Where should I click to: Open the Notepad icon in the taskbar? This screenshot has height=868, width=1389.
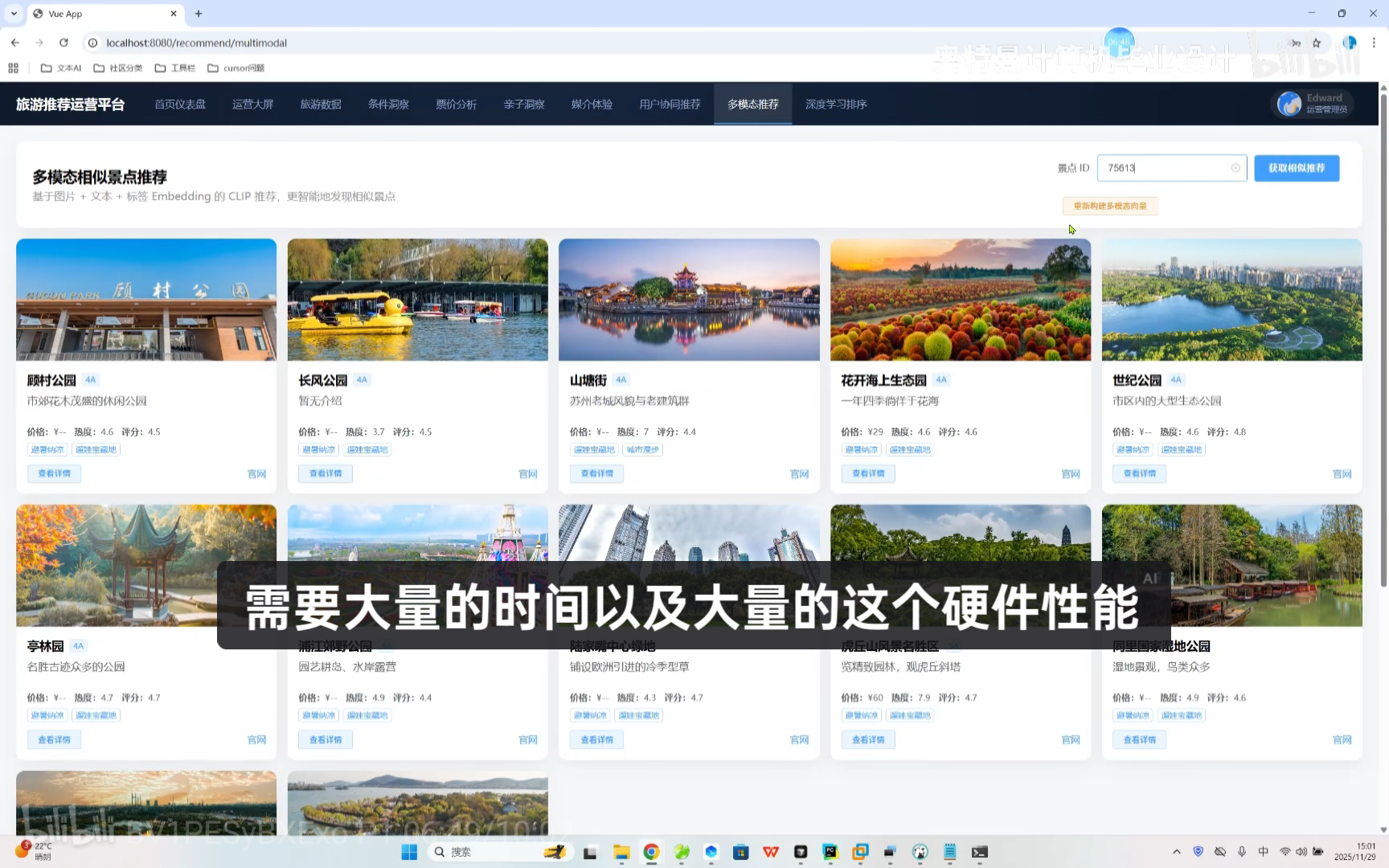(949, 852)
